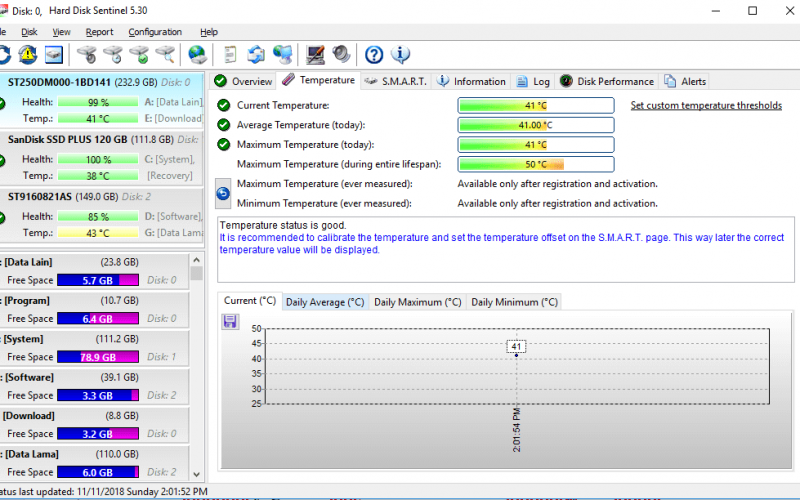The width and height of the screenshot is (800, 500).
Task: Open the Help menu
Action: click(209, 32)
